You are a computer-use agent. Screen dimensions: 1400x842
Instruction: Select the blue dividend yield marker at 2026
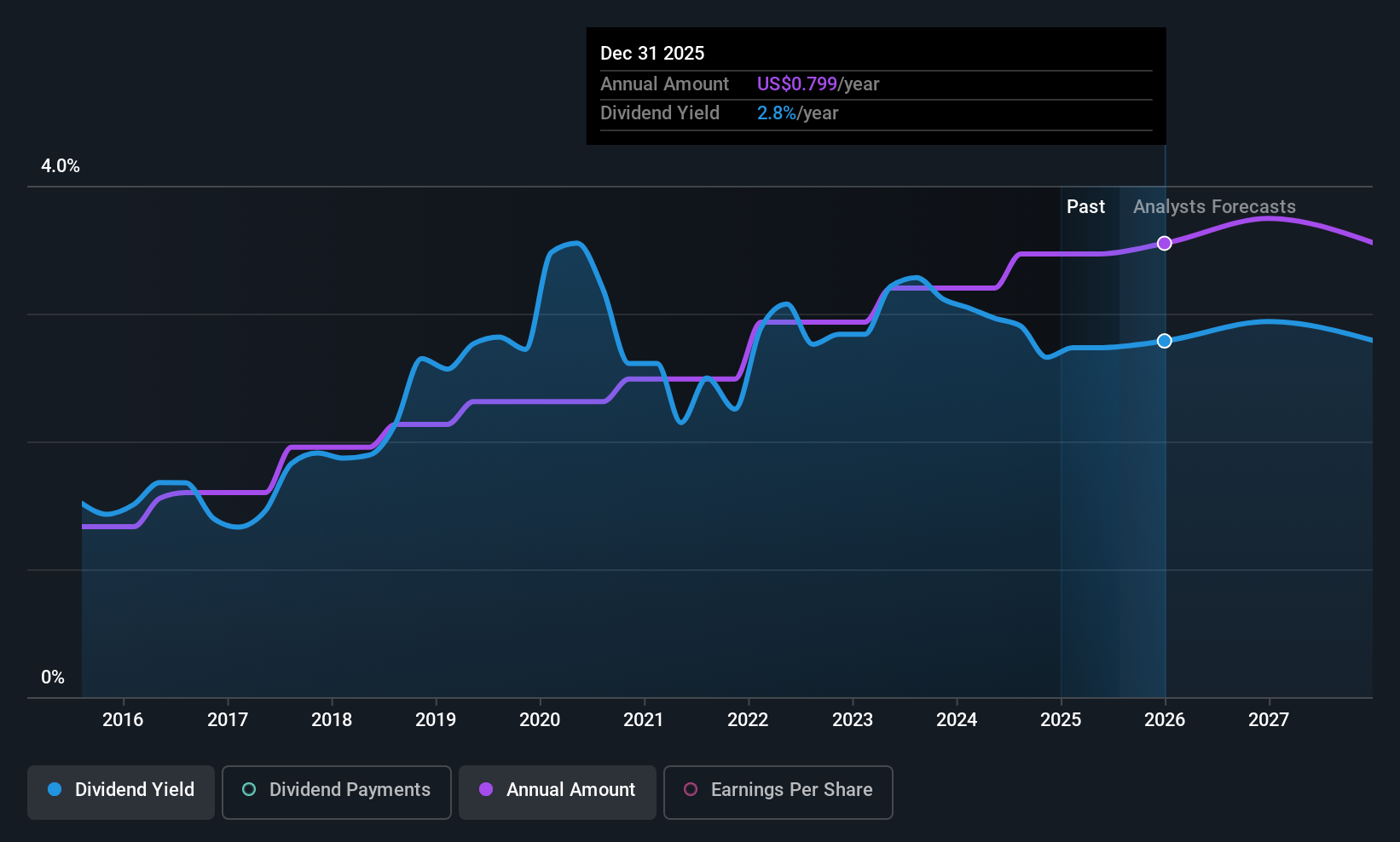click(x=1165, y=341)
